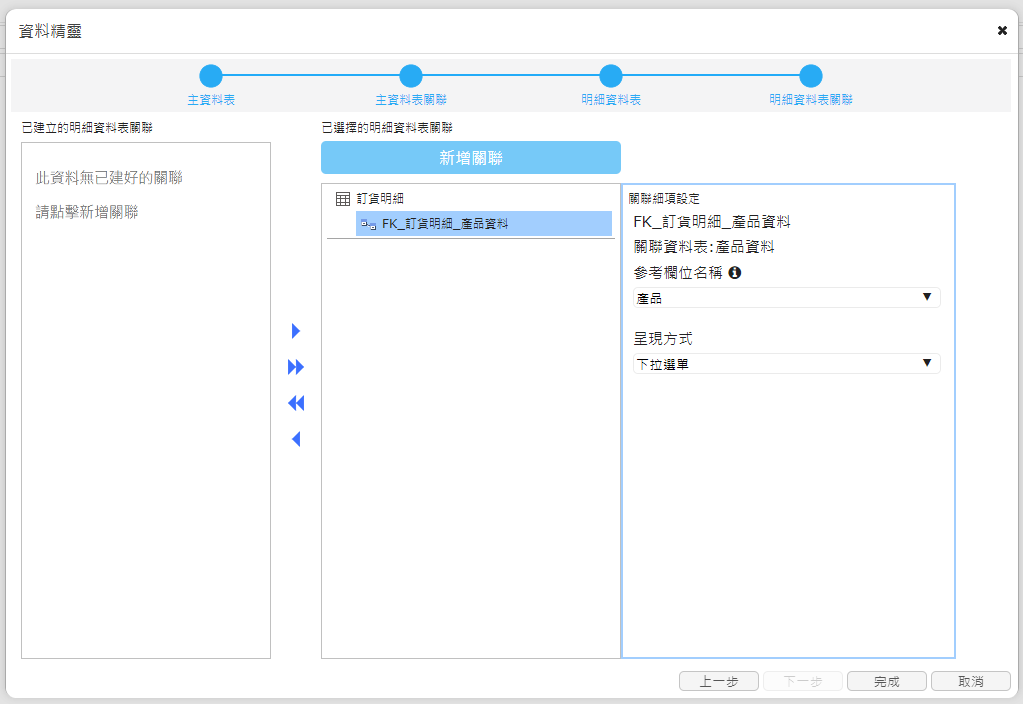The width and height of the screenshot is (1023, 704).
Task: Click the 呈現方式 label
Action: [x=663, y=339]
